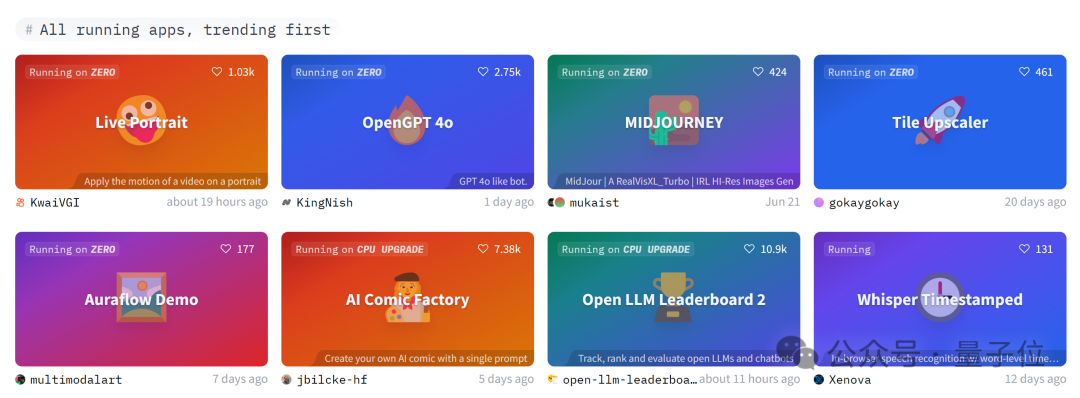This screenshot has height=398, width=1080.
Task: Click 'about 19 hours ago' timestamp
Action: pyautogui.click(x=217, y=202)
